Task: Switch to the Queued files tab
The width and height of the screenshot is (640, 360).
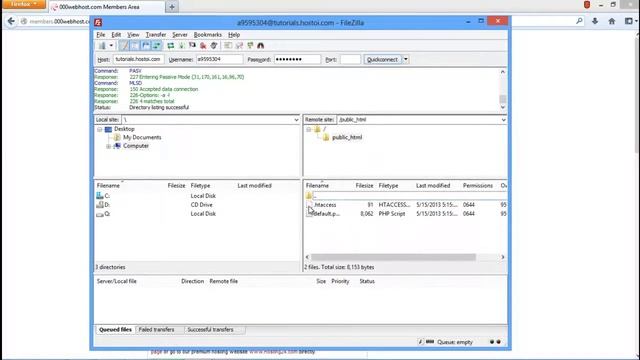Action: pyautogui.click(x=116, y=330)
